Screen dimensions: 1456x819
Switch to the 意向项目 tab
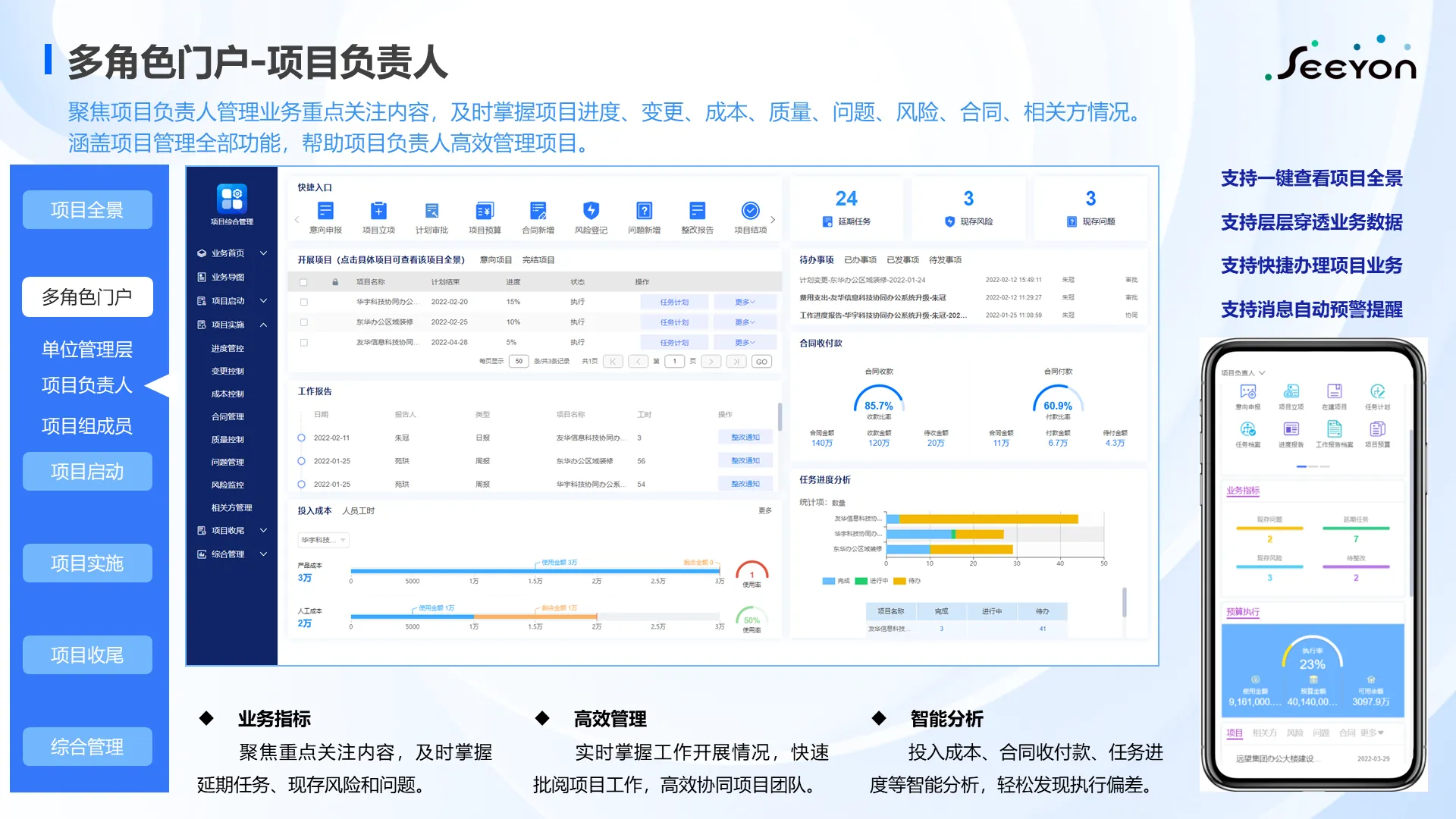pyautogui.click(x=496, y=260)
